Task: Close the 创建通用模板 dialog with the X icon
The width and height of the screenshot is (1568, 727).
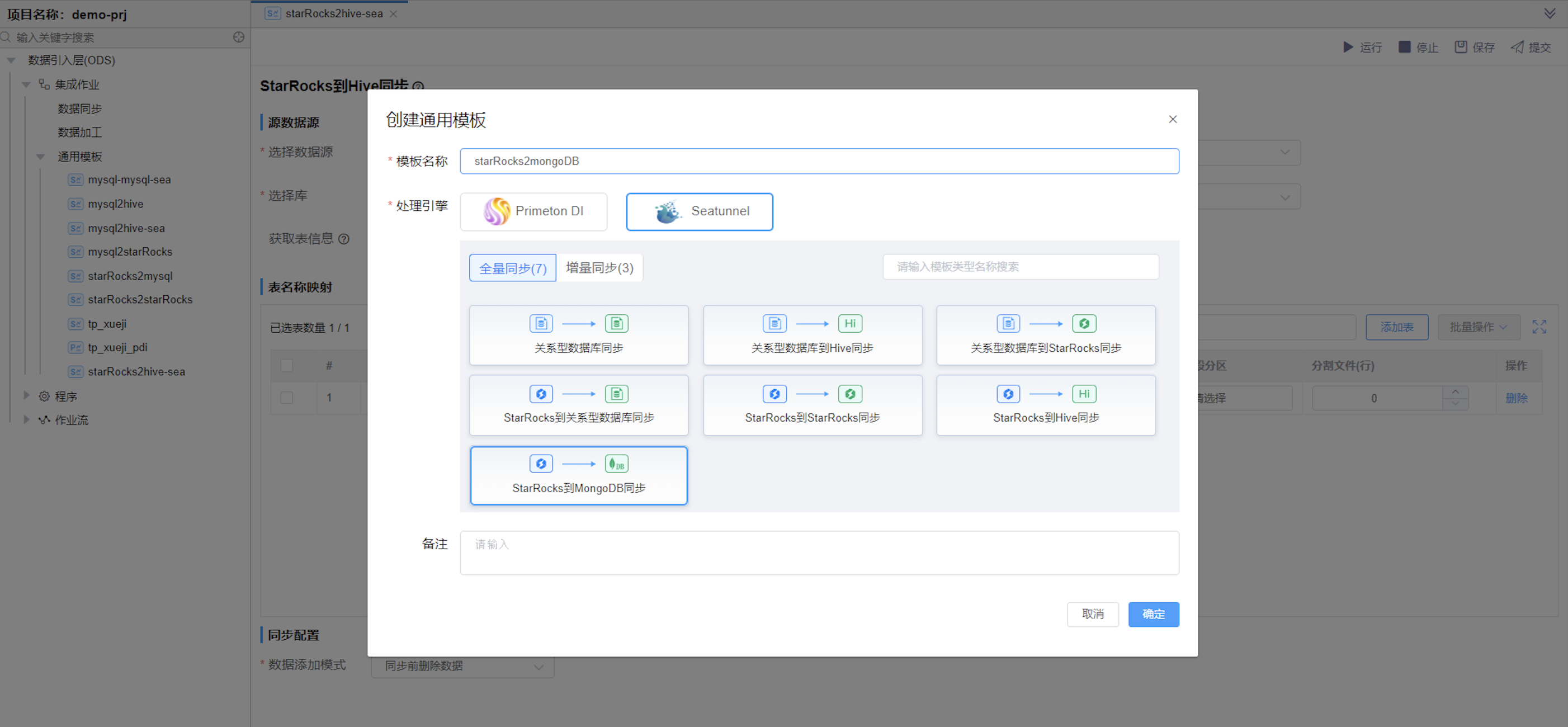Action: (1172, 119)
